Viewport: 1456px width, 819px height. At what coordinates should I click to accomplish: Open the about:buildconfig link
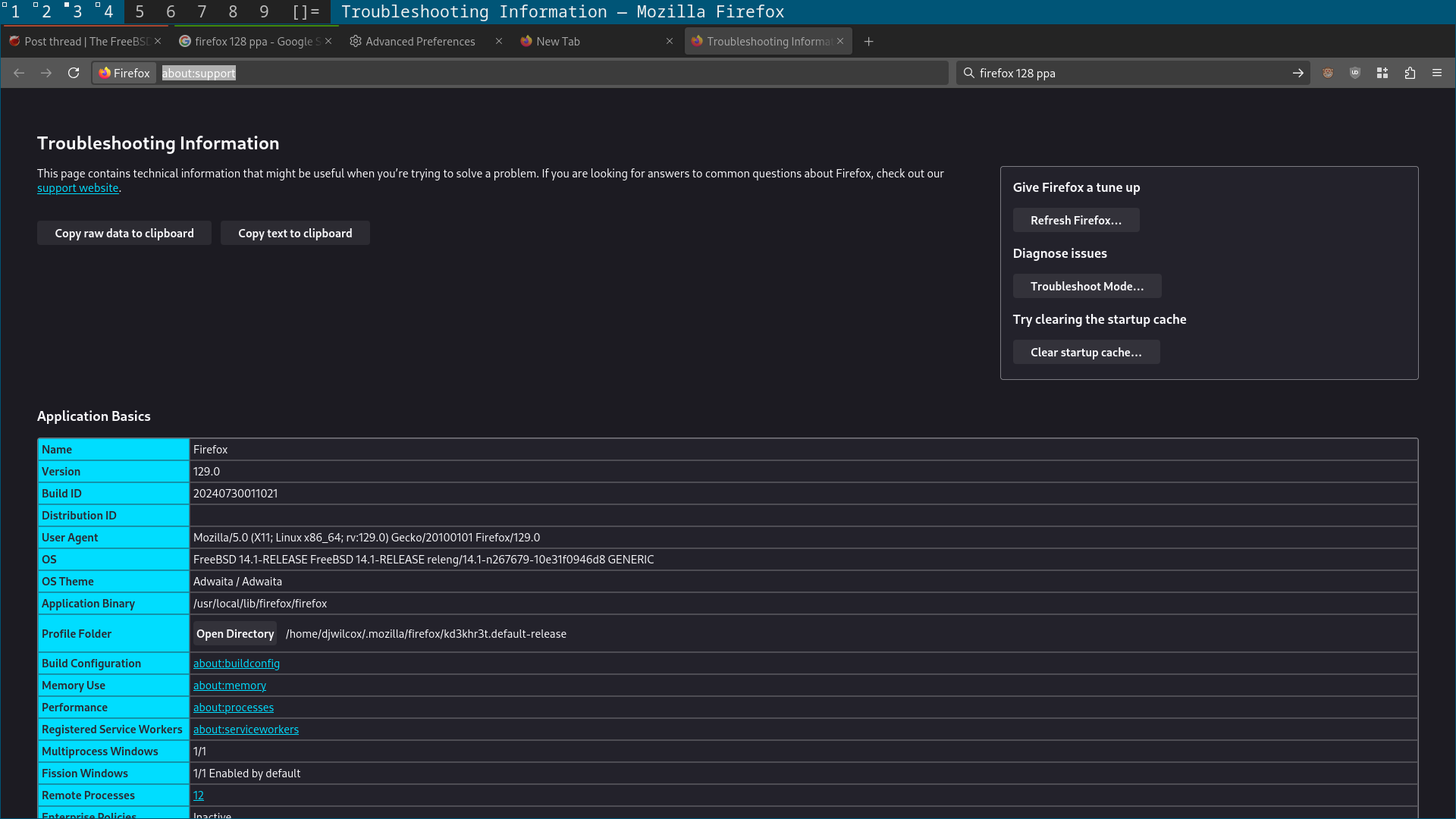tap(237, 664)
